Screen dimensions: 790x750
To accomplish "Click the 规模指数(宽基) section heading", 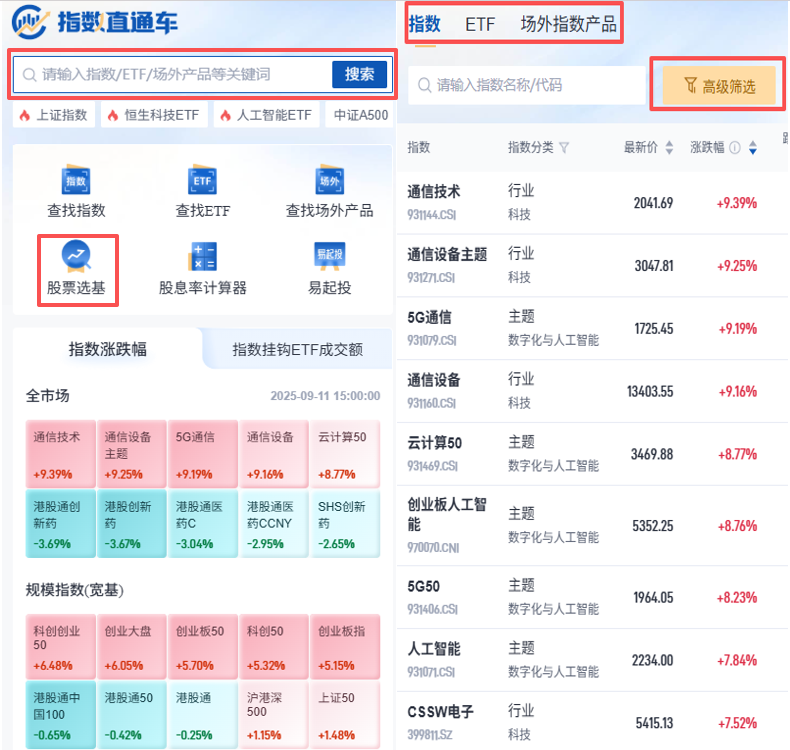I will (75, 589).
